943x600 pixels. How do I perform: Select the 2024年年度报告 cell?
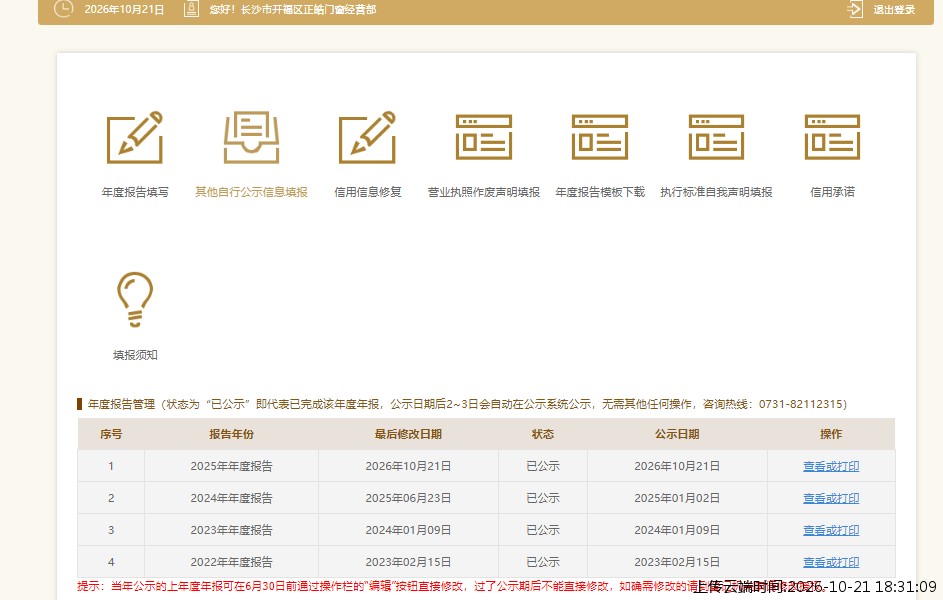tap(232, 498)
